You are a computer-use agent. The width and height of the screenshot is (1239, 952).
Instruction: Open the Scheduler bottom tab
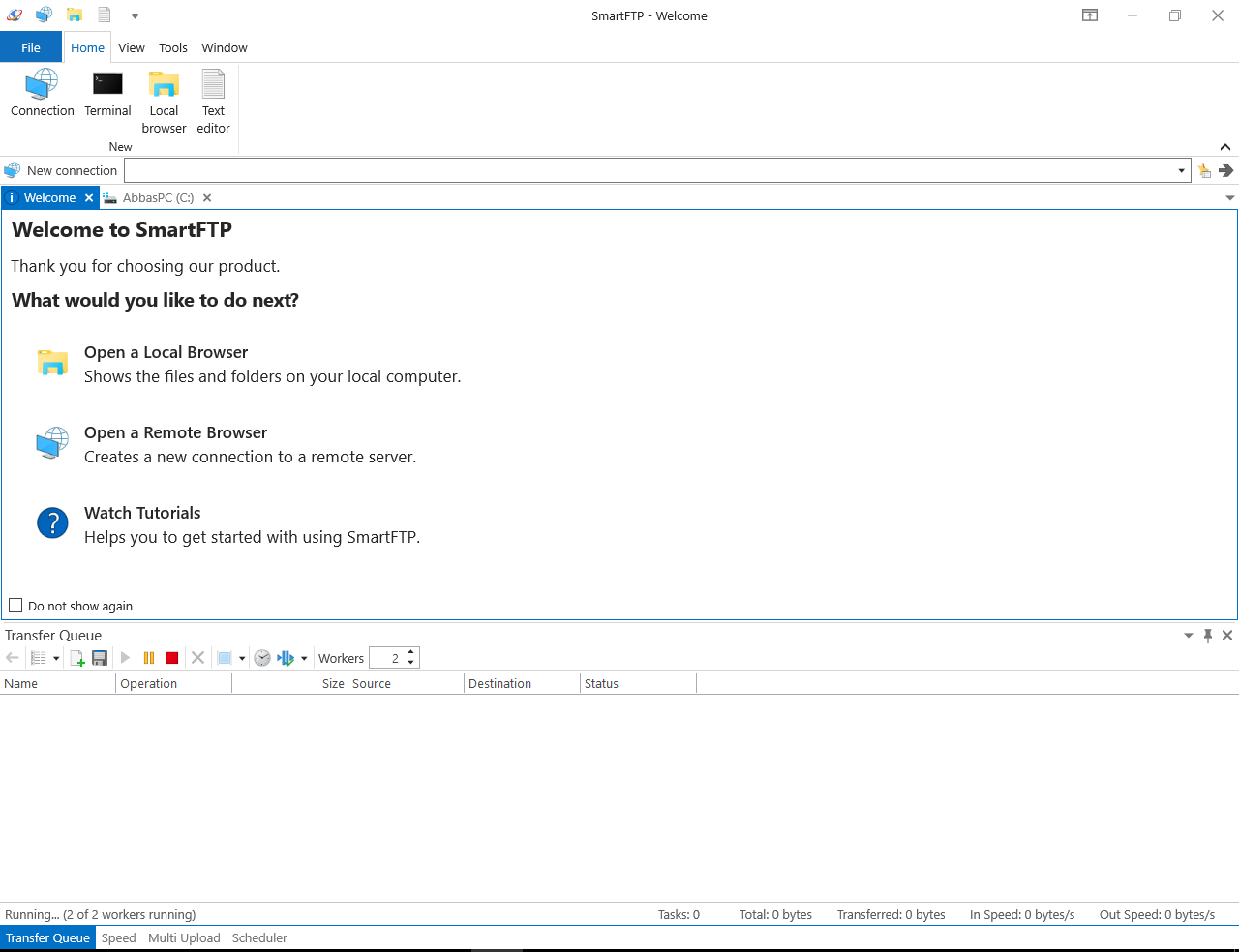tap(259, 937)
